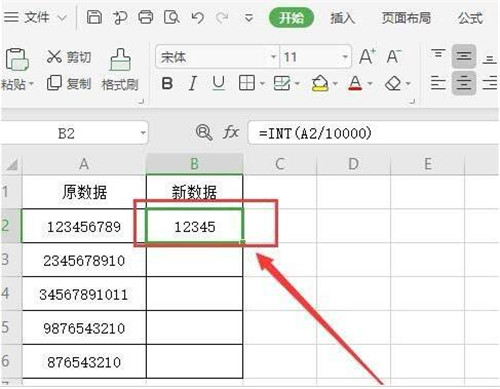Click the 复制 copy button
Image resolution: width=500 pixels, height=389 pixels.
click(x=69, y=83)
